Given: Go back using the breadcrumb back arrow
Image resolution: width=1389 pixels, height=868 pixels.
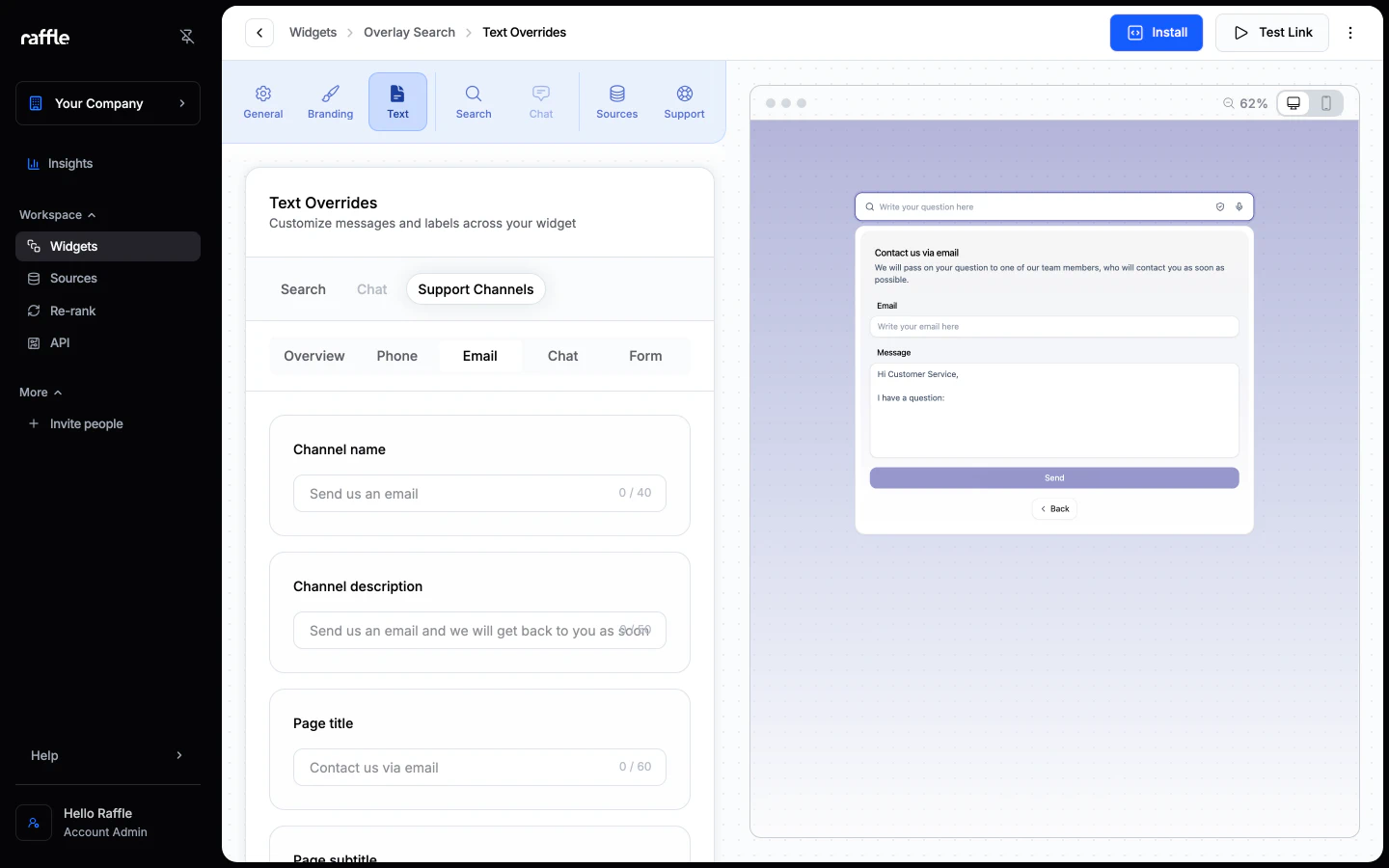Looking at the screenshot, I should coord(259,33).
